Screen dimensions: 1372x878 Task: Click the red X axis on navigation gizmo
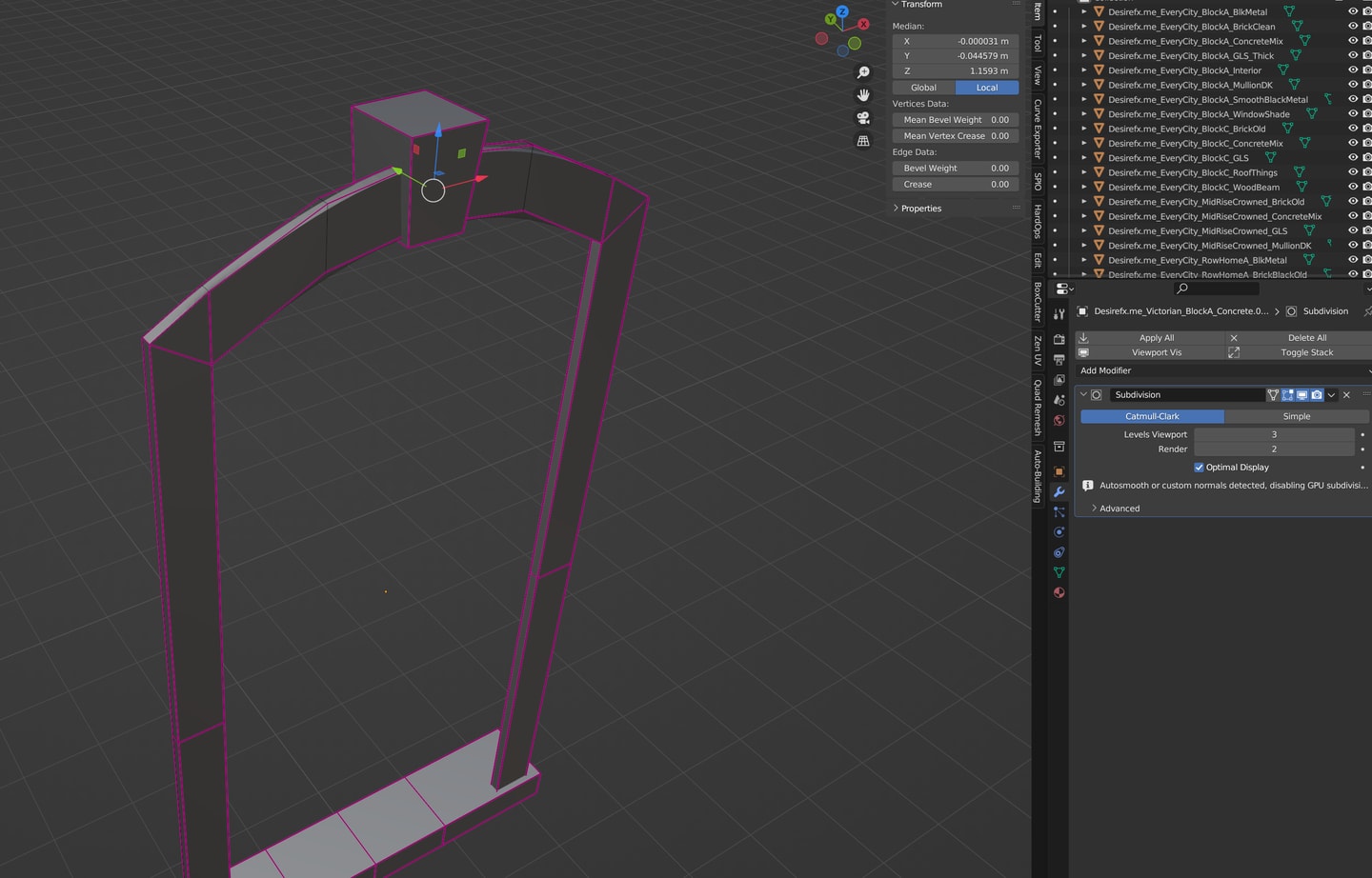pos(863,24)
